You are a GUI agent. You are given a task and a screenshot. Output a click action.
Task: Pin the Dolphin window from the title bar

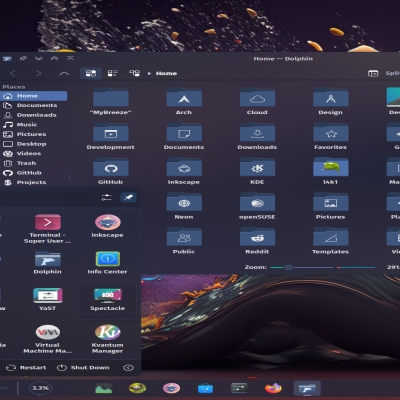coord(23,58)
